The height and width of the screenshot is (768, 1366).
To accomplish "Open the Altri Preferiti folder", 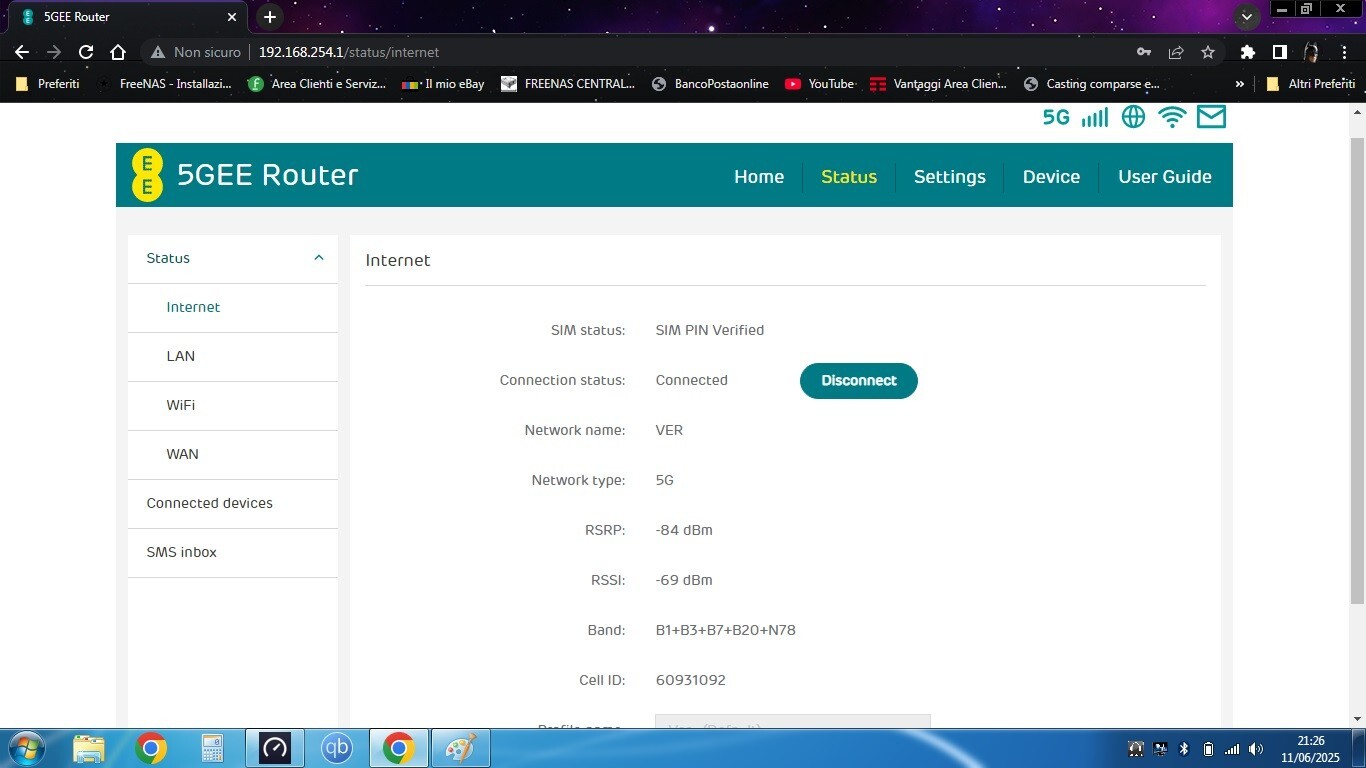I will click(1310, 84).
